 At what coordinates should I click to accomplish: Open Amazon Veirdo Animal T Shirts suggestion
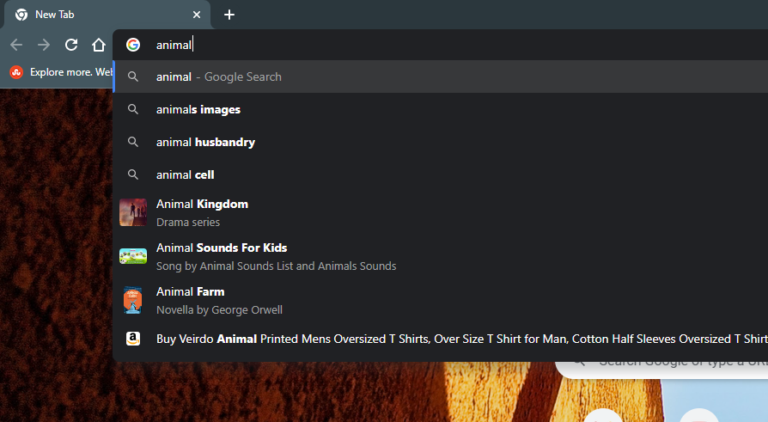point(441,339)
